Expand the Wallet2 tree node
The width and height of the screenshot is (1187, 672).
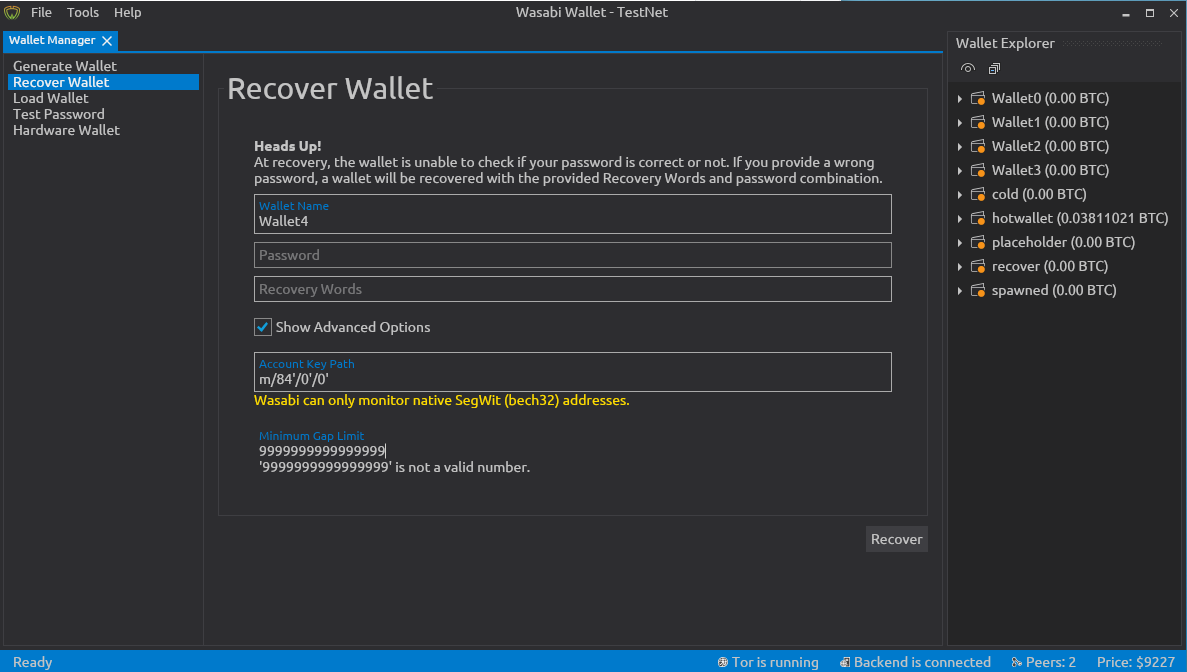coord(960,146)
